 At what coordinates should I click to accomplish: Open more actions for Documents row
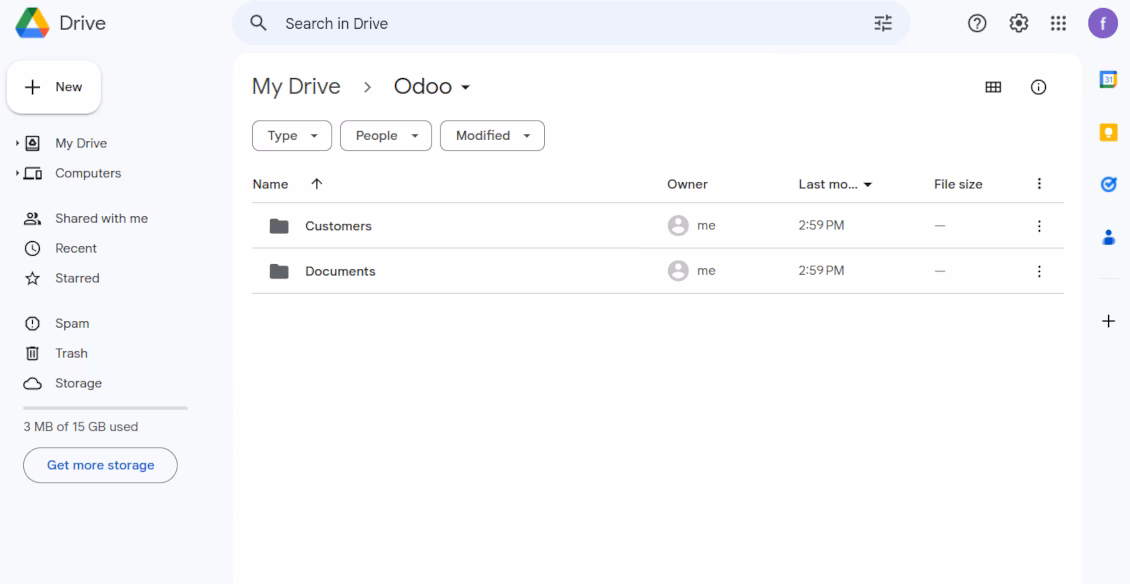[1039, 271]
